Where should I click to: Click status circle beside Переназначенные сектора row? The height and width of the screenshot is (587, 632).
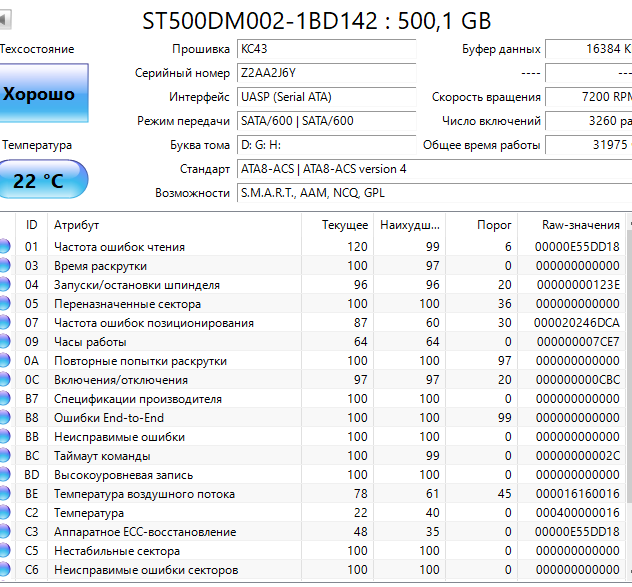tap(5, 304)
